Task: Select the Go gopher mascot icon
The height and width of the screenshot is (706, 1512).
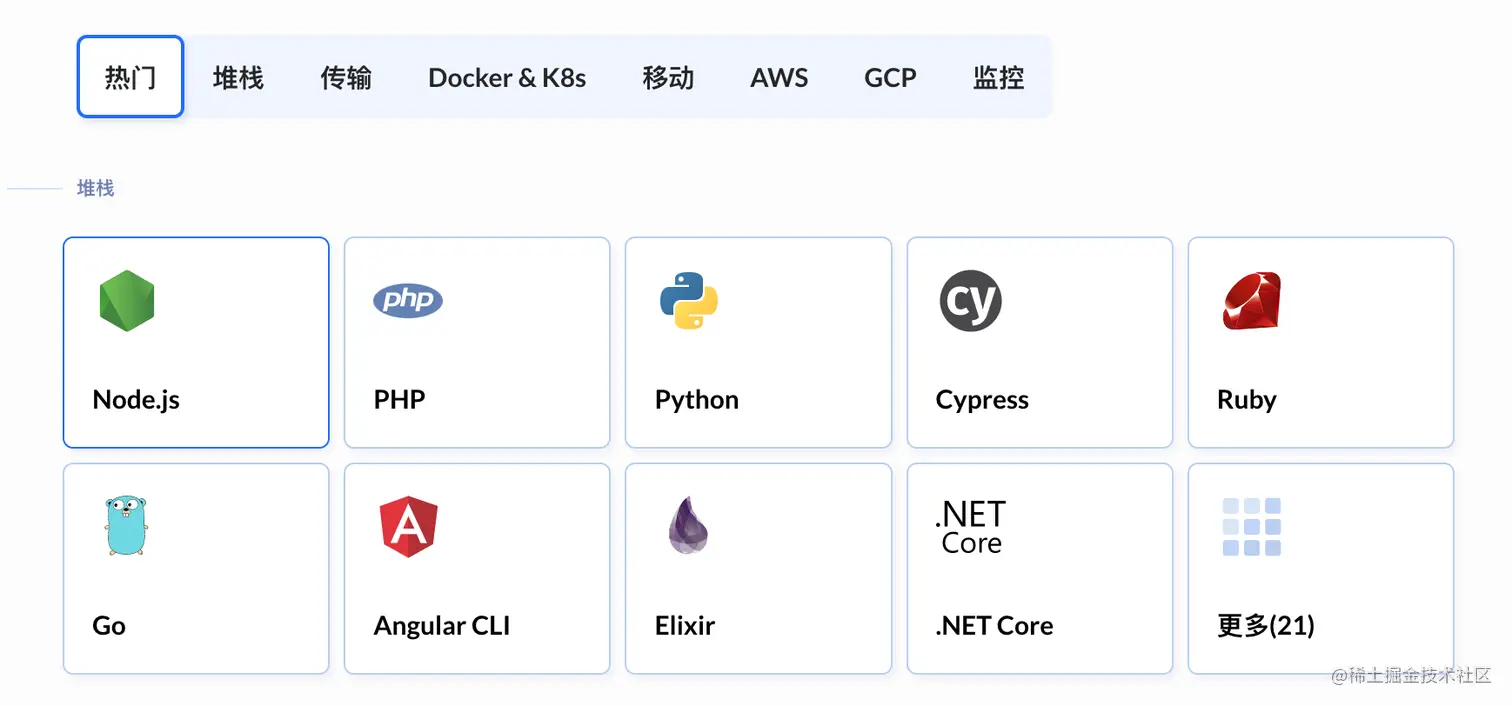Action: 126,525
